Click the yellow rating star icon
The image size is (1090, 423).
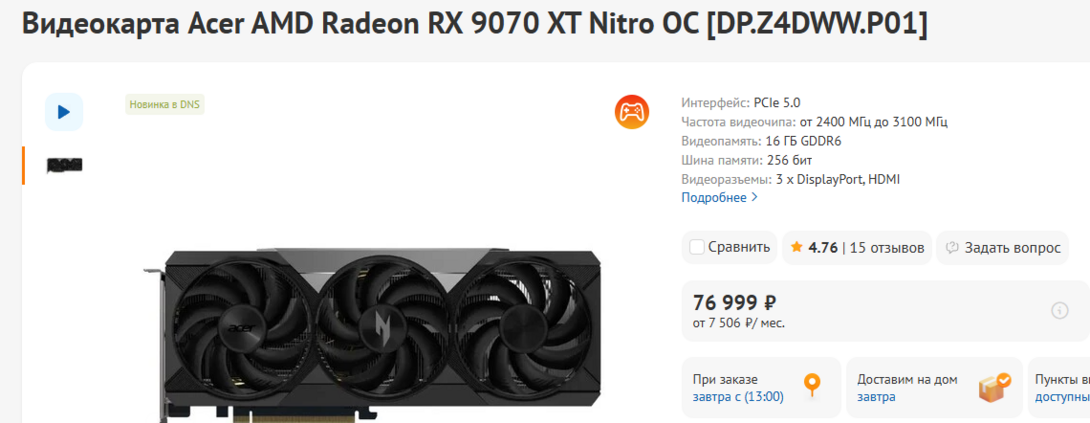[796, 248]
